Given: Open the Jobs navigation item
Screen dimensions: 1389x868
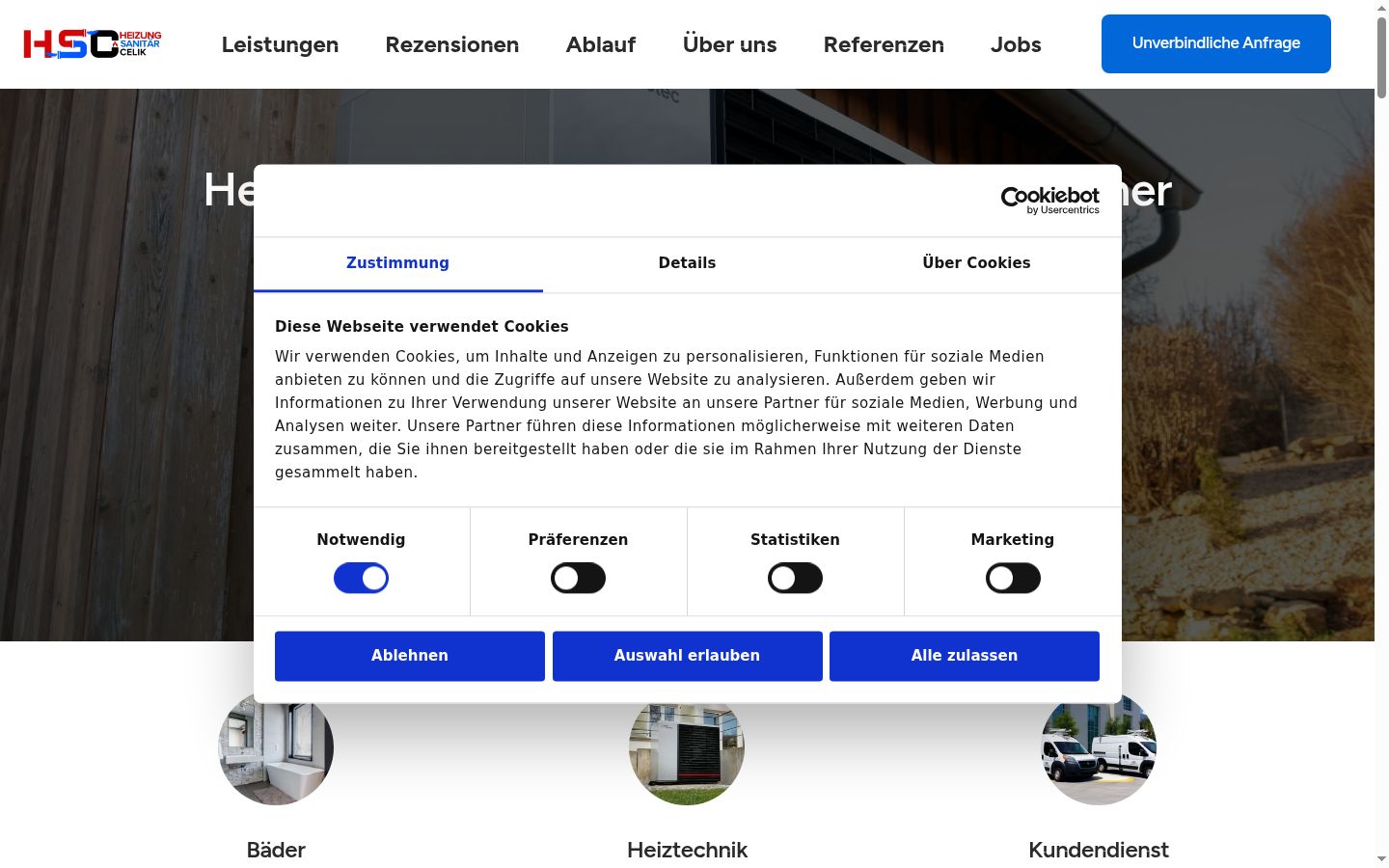Looking at the screenshot, I should point(1016,44).
